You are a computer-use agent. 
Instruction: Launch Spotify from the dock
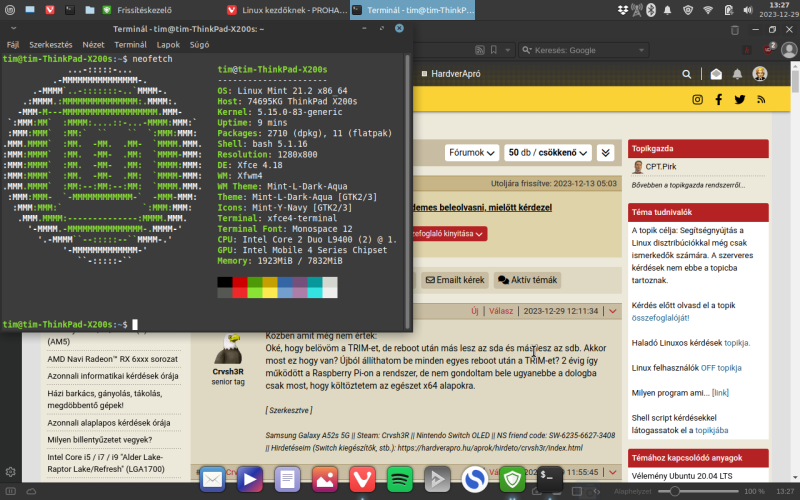(x=399, y=479)
